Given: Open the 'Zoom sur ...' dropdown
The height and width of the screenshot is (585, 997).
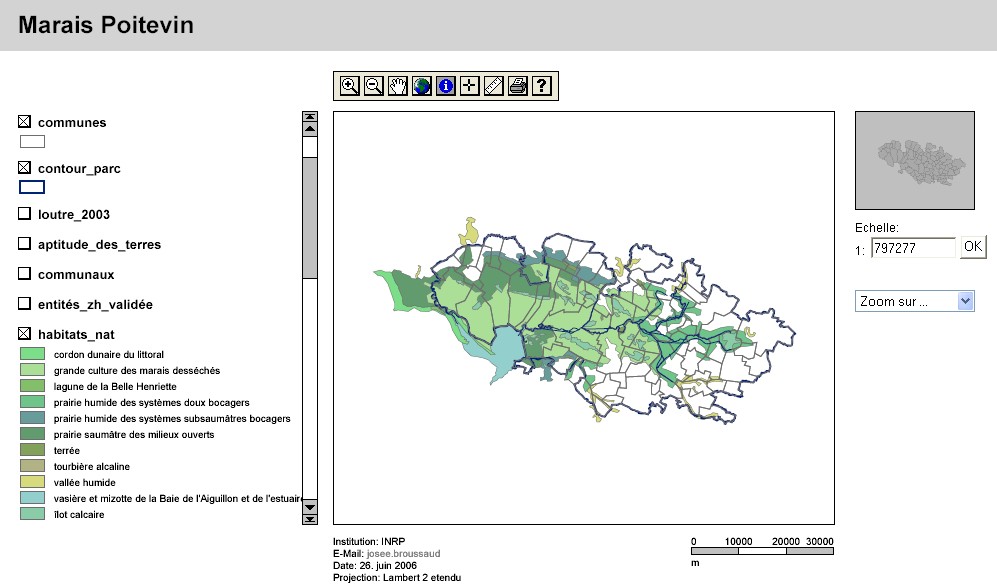Looking at the screenshot, I should (x=914, y=301).
